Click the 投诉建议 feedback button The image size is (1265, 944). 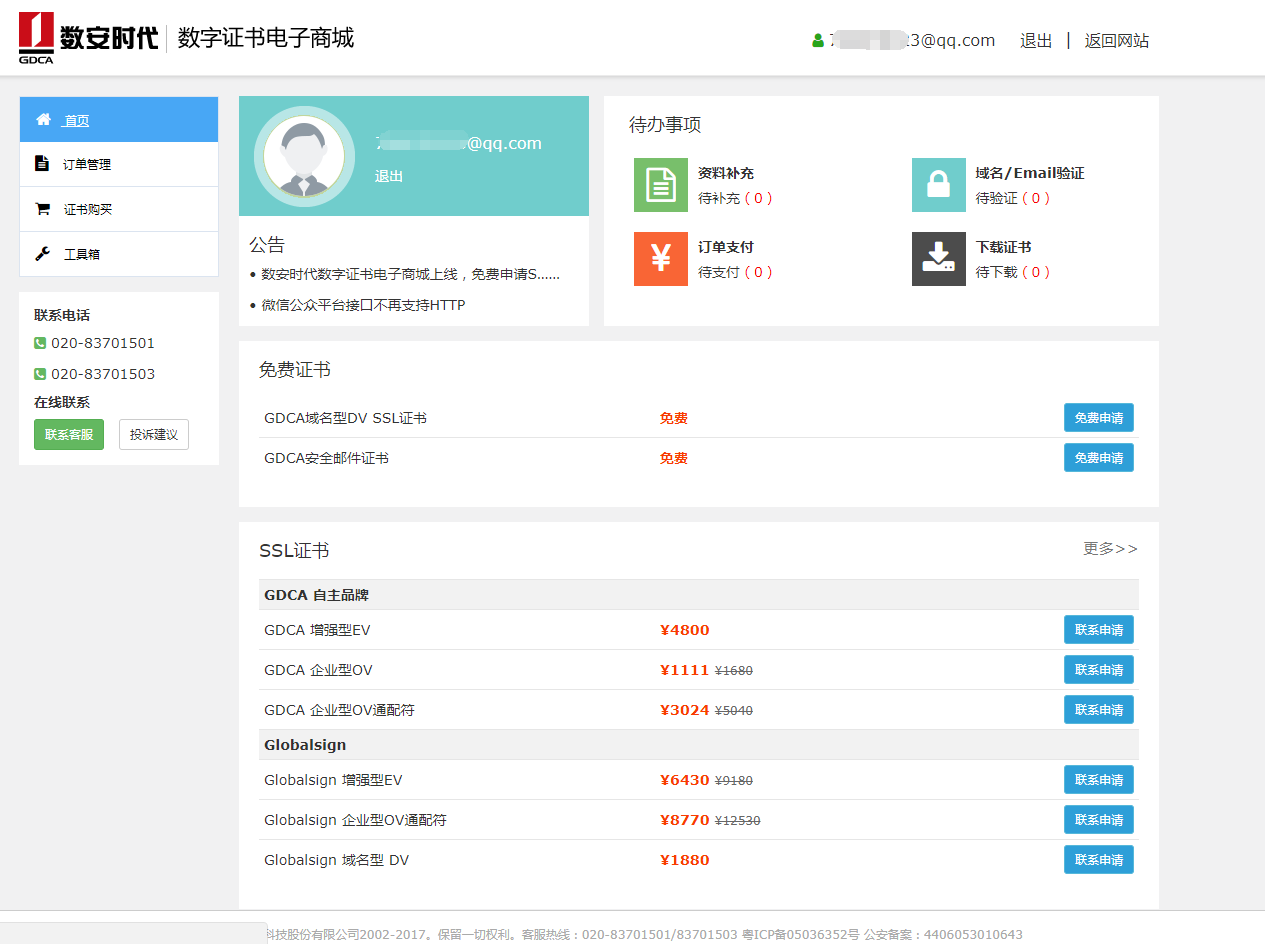153,434
